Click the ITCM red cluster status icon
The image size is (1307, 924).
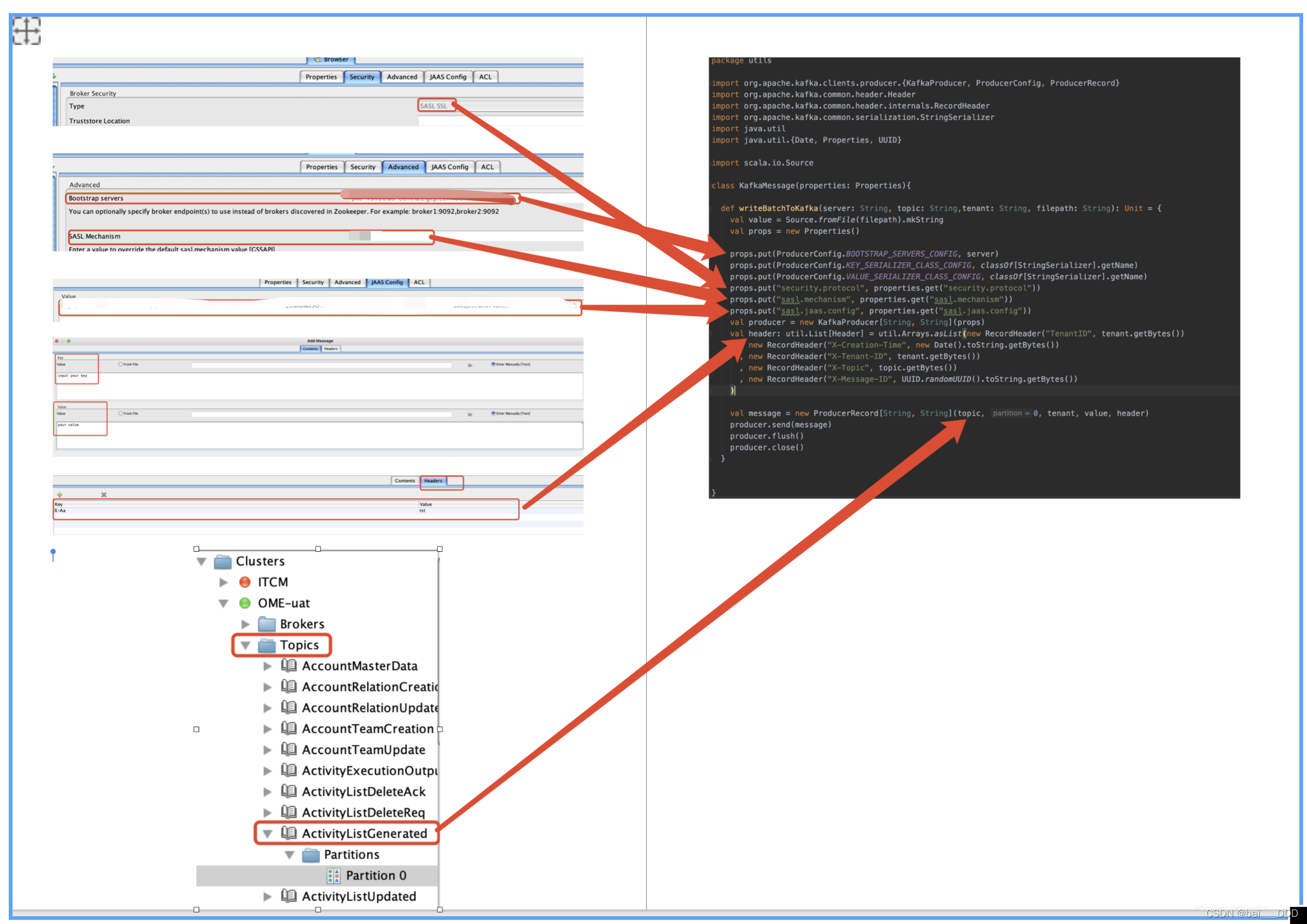point(245,582)
